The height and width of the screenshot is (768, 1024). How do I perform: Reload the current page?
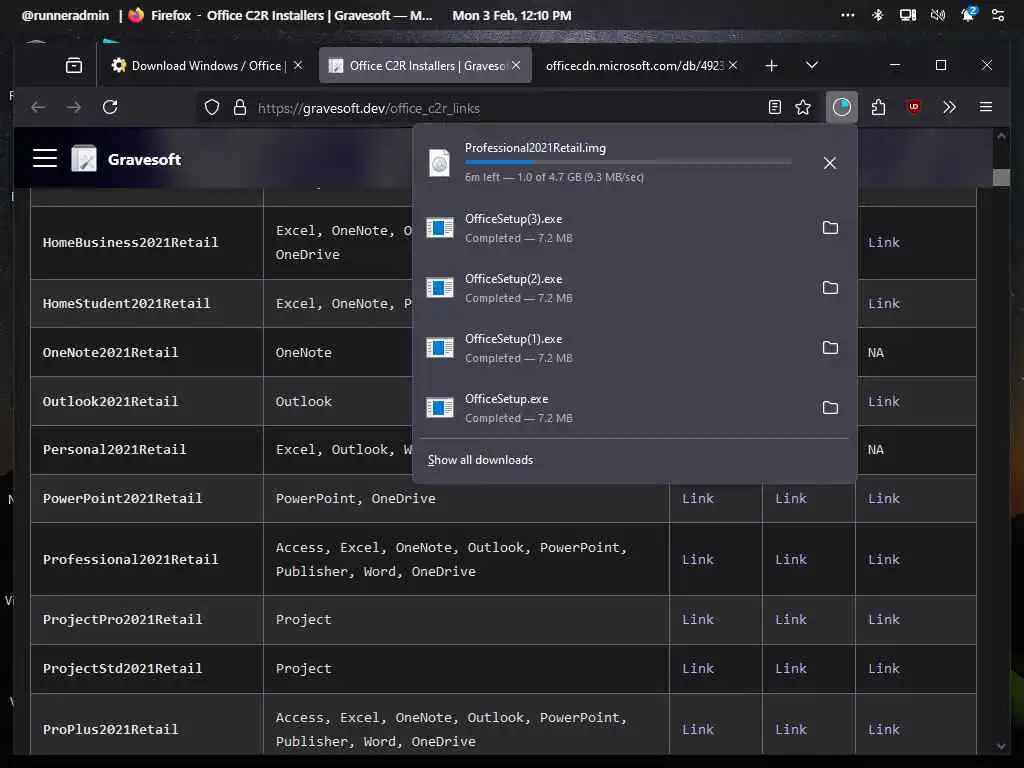[110, 107]
